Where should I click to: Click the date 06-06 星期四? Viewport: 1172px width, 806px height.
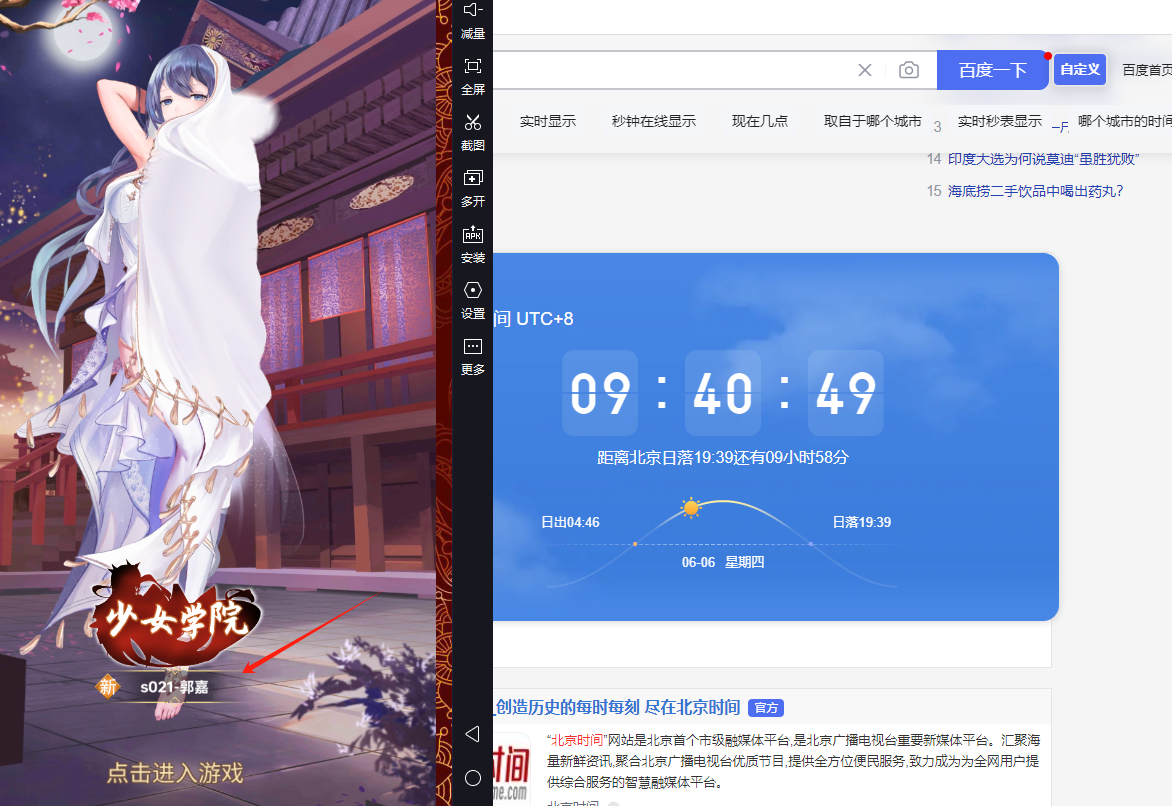click(x=723, y=562)
